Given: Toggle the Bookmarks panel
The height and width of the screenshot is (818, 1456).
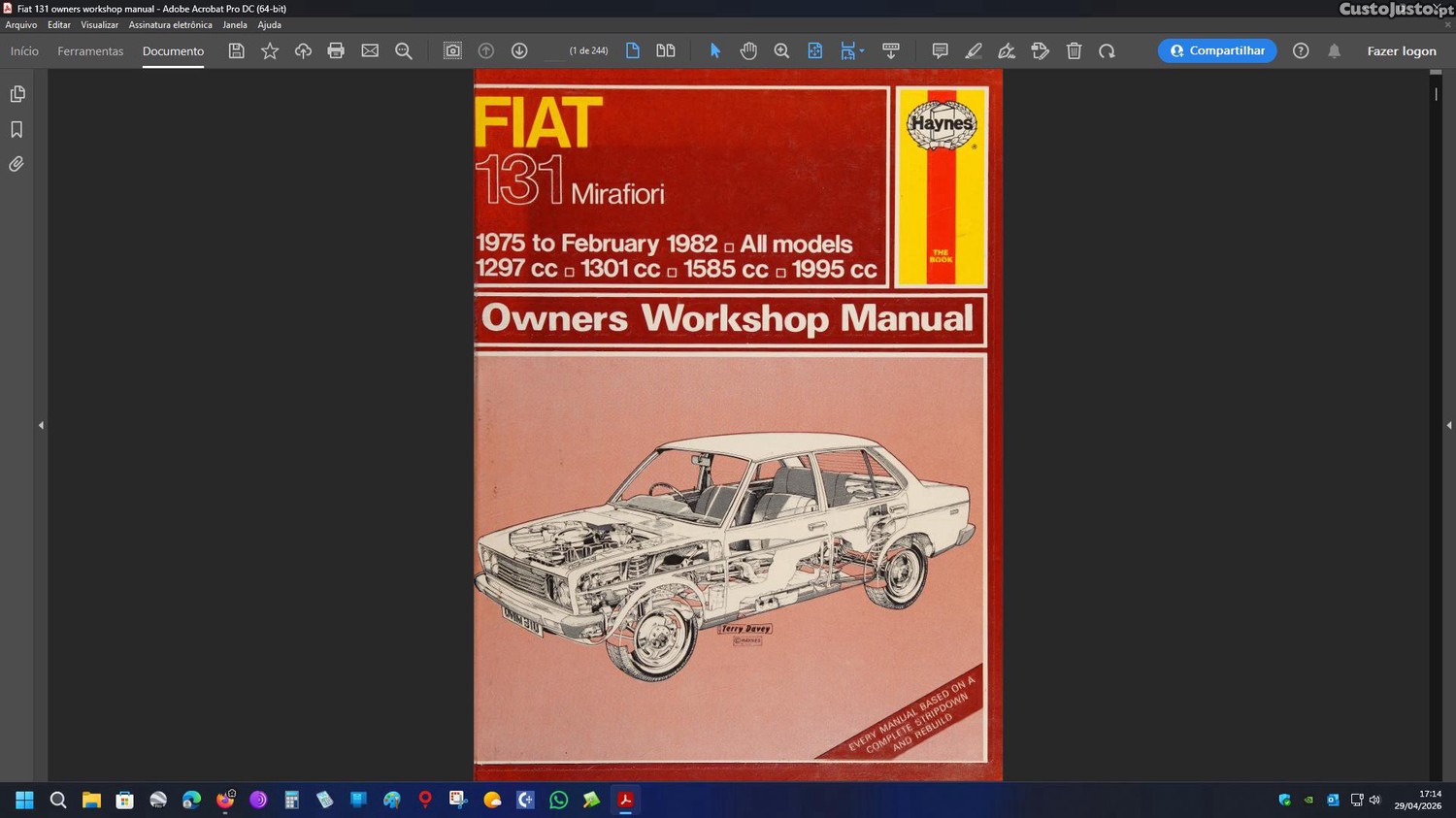Looking at the screenshot, I should pos(17,130).
